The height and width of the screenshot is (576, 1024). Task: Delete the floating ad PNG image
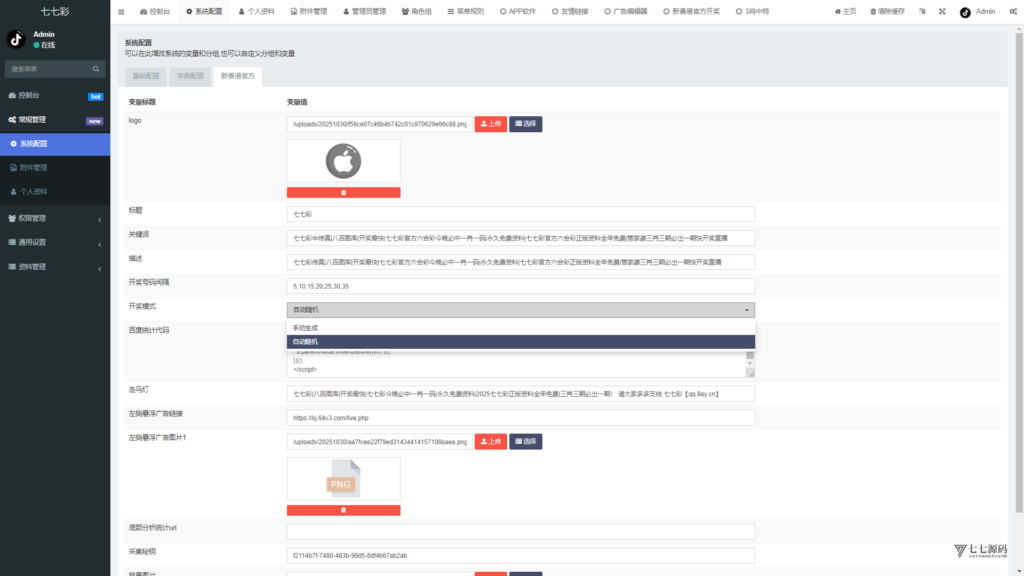pos(343,510)
